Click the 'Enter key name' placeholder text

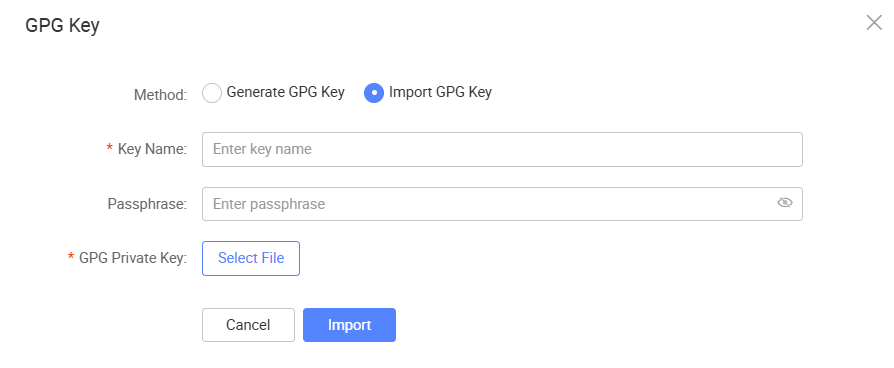coord(262,149)
